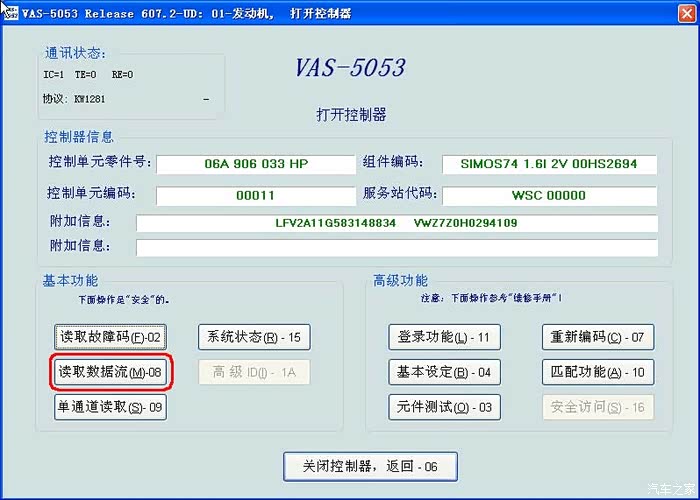The height and width of the screenshot is (500, 700).
Task: Select 读取数据流 (M)-08 button
Action: point(110,372)
